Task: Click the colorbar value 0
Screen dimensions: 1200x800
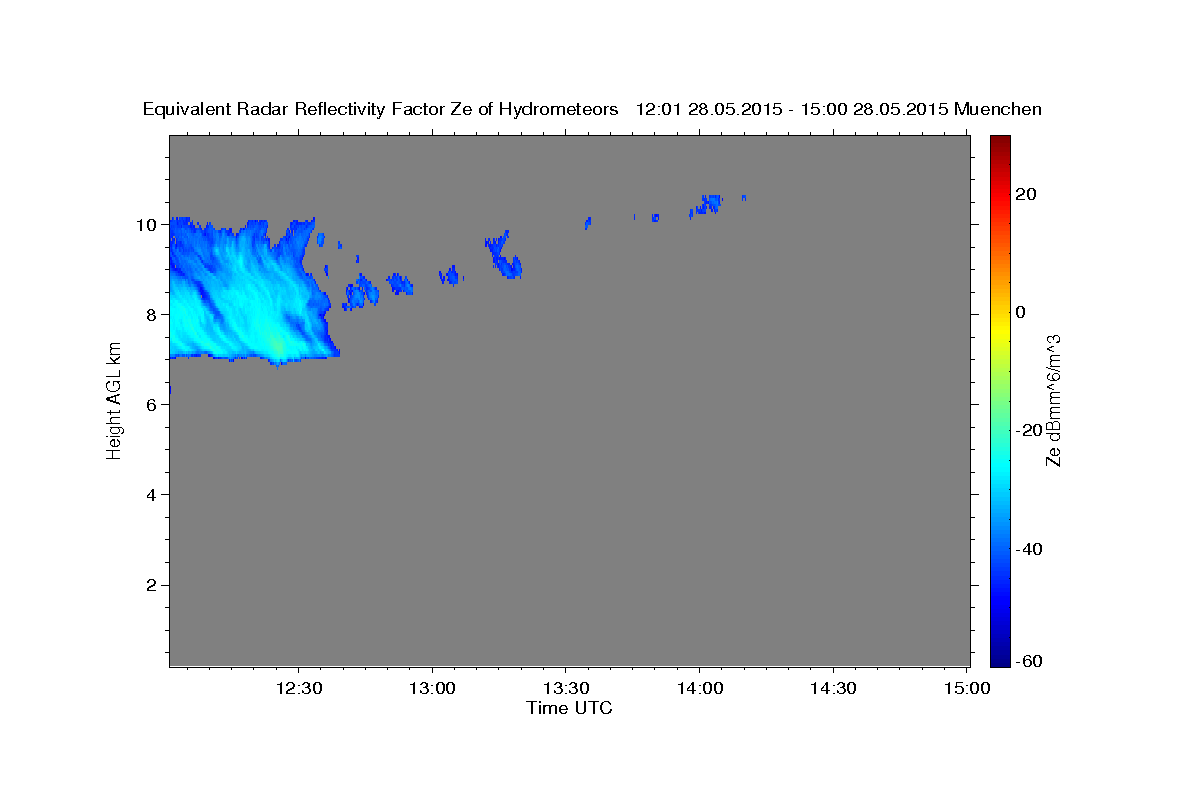Action: tap(1022, 312)
